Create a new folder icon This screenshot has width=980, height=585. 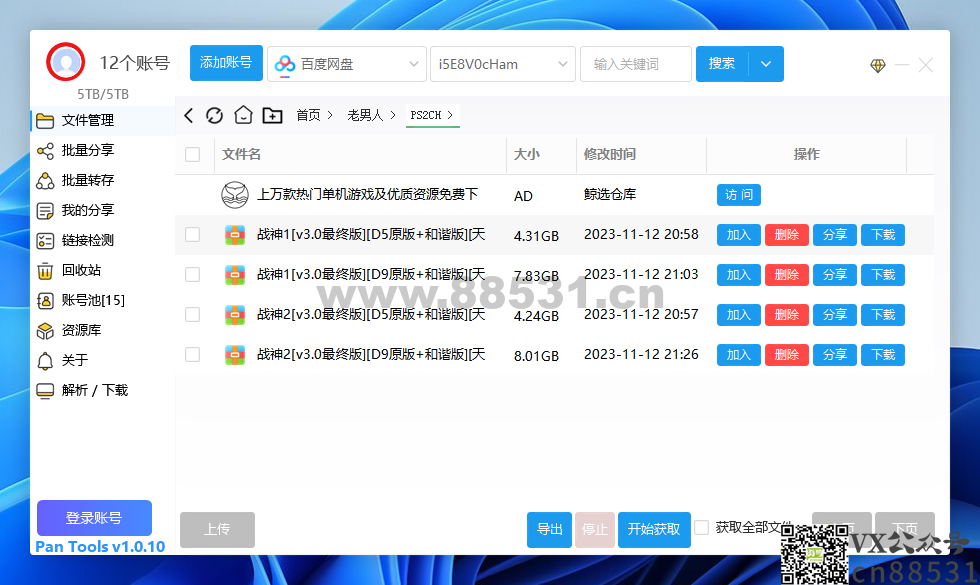tap(272, 115)
